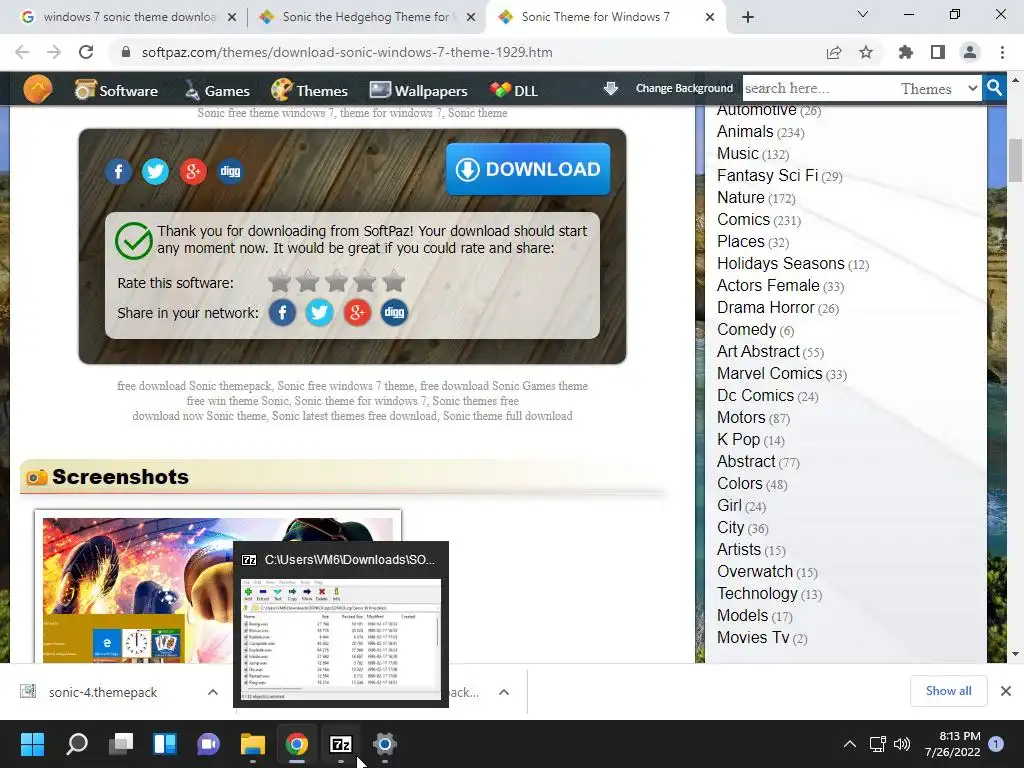The image size is (1024, 768).
Task: Open Settings gear on taskbar
Action: pos(385,744)
